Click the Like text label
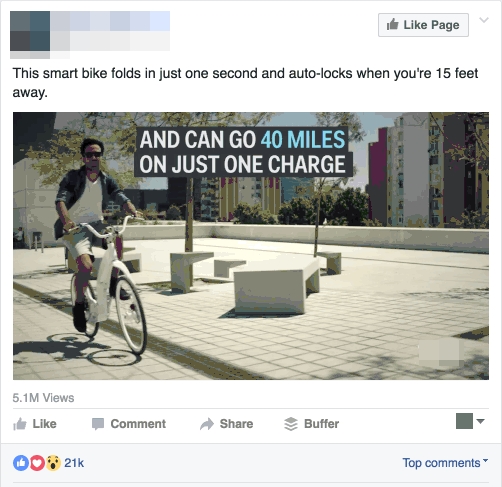Screen dimensions: 502x487 pyautogui.click(x=44, y=424)
